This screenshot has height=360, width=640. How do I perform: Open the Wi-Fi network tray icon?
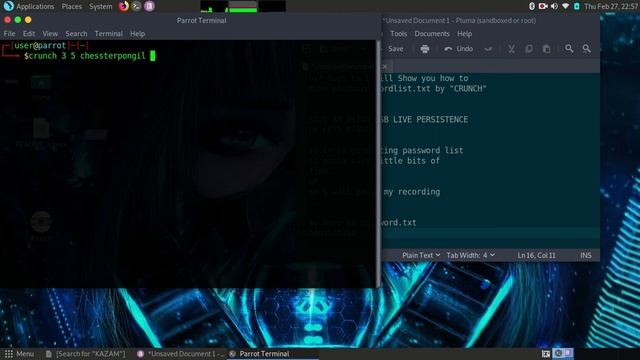tap(565, 6)
